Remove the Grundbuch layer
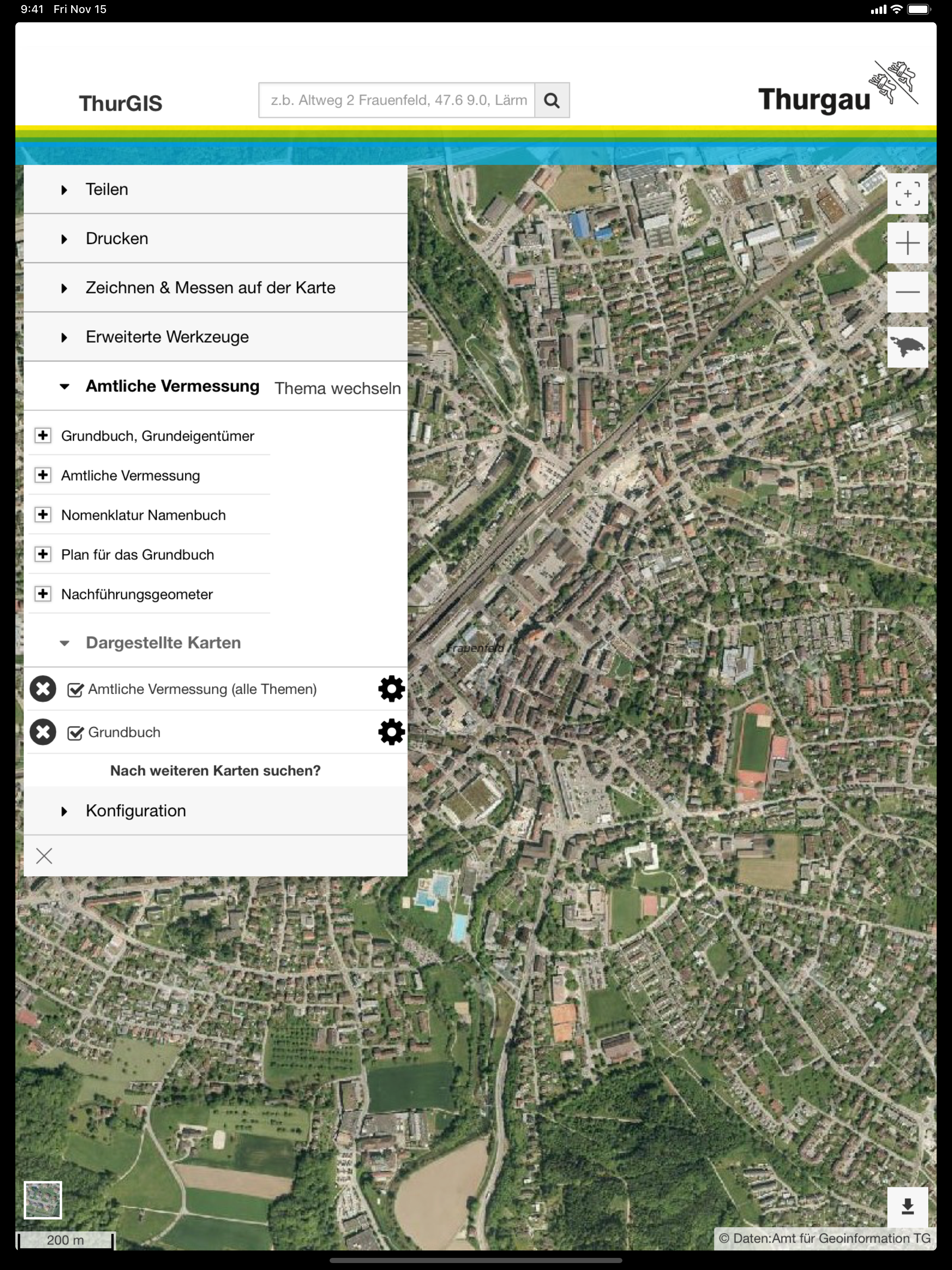Image resolution: width=952 pixels, height=1270 pixels. click(x=43, y=732)
